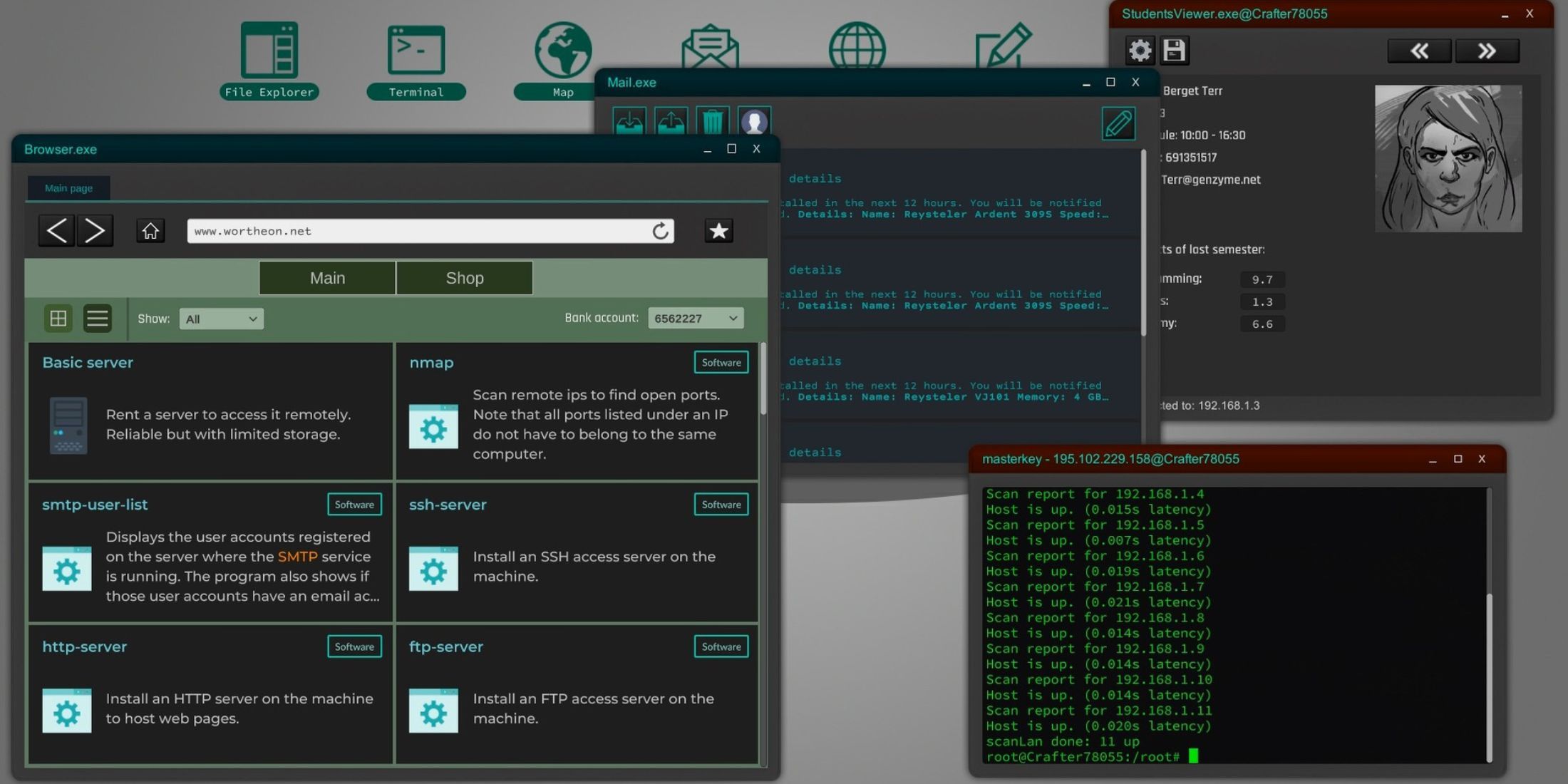Click the trash icon in Mail

point(712,122)
